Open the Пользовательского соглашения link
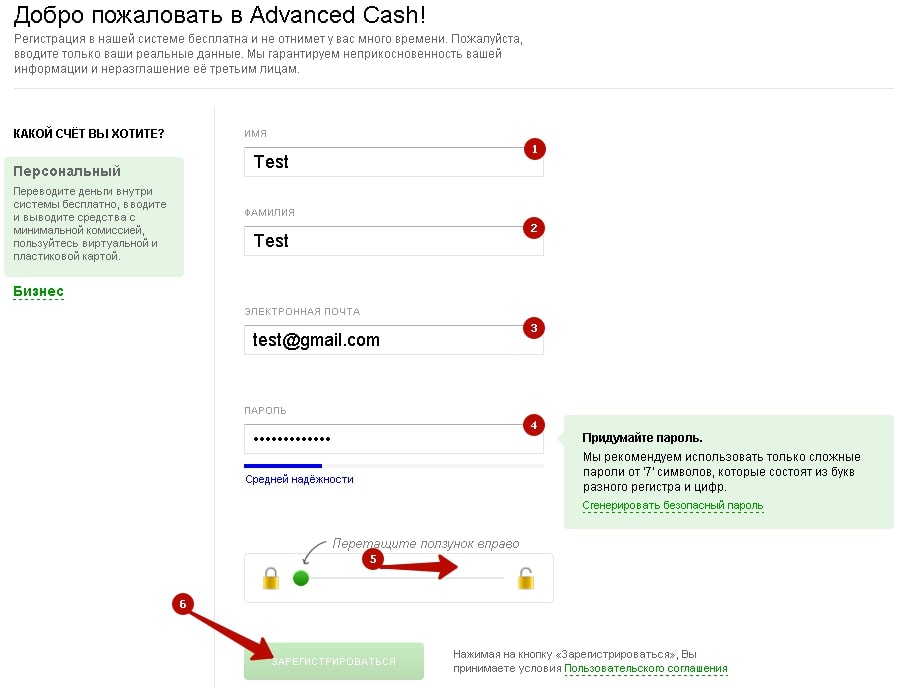Image resolution: width=901 pixels, height=688 pixels. click(x=646, y=668)
